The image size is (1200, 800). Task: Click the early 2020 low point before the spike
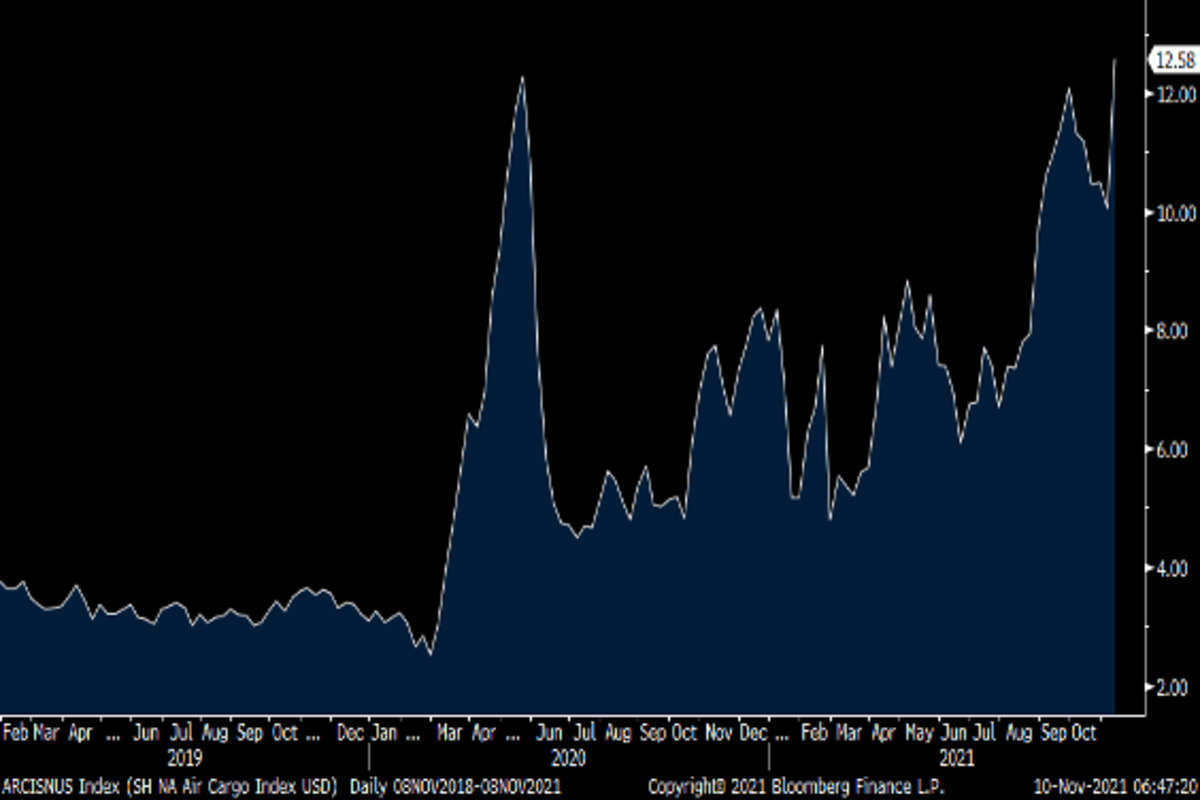click(430, 654)
